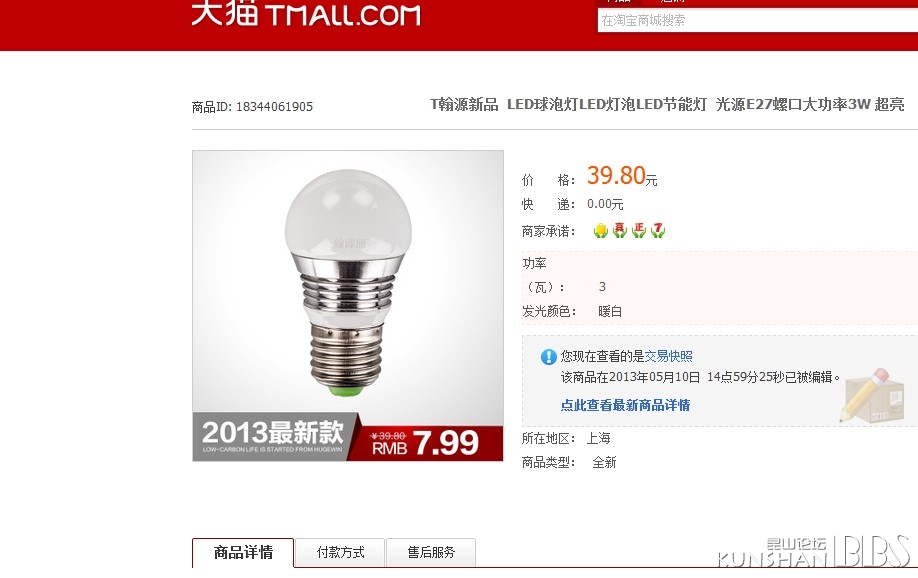
Task: Click the 39.80元 price text
Action: pos(622,176)
